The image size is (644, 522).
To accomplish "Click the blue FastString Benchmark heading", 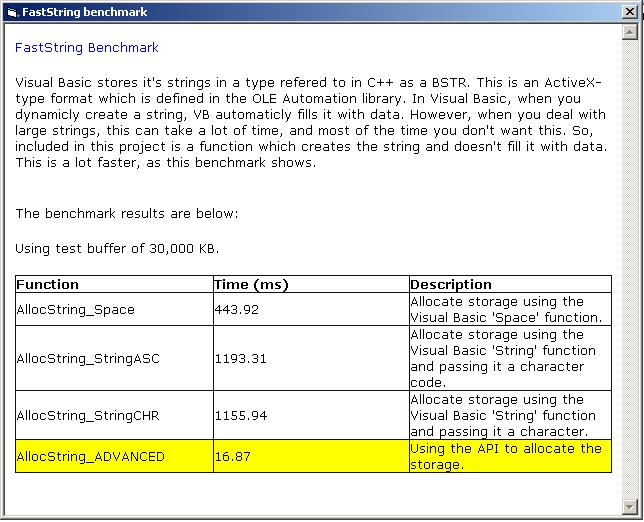I will pos(87,48).
